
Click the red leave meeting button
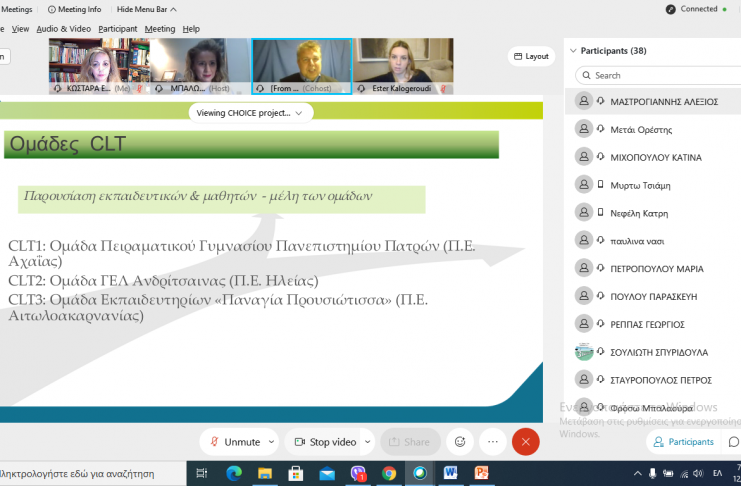525,442
